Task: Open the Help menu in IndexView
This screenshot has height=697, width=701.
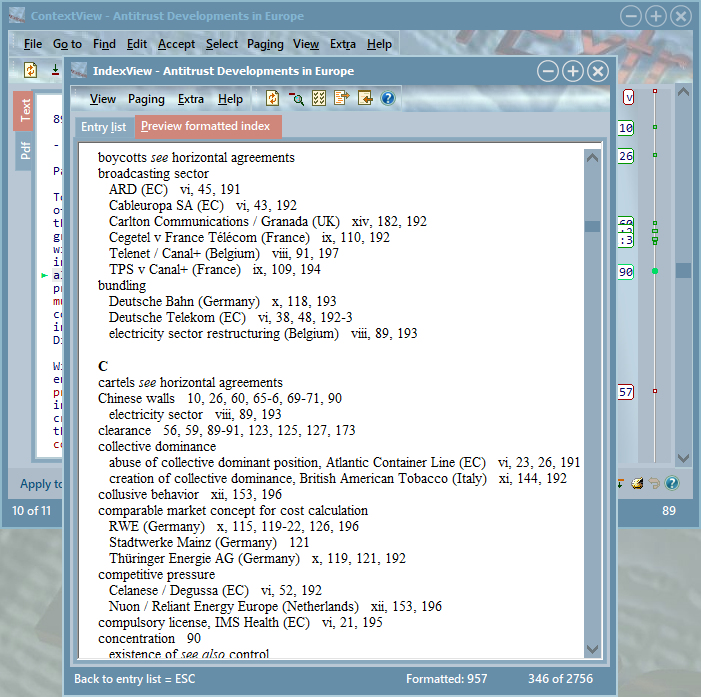Action: (230, 99)
